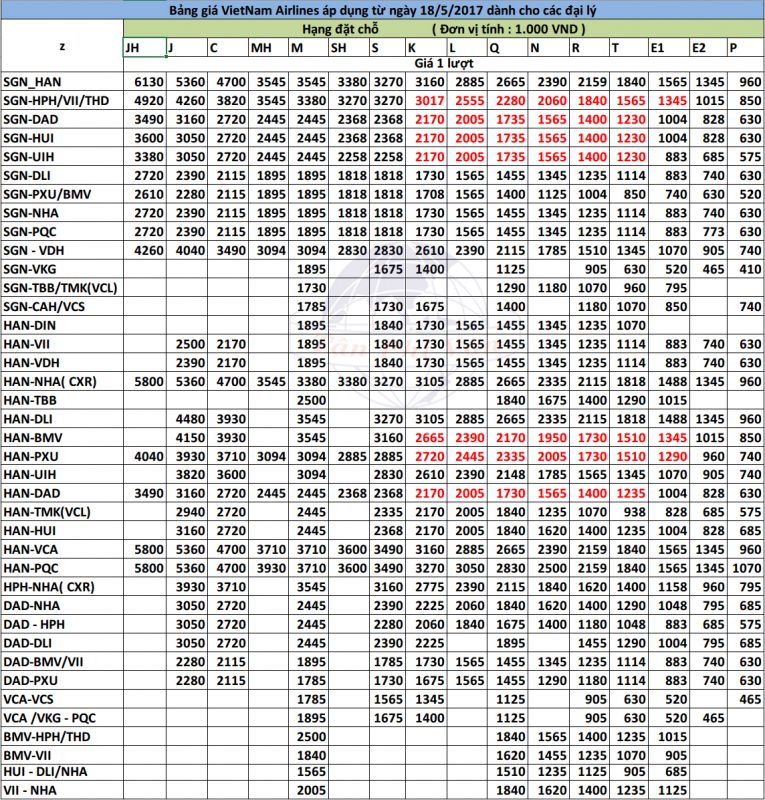Viewport: 765px width, 800px height.
Task: Select the SGN-HPH/VII/THD route label
Action: point(54,100)
